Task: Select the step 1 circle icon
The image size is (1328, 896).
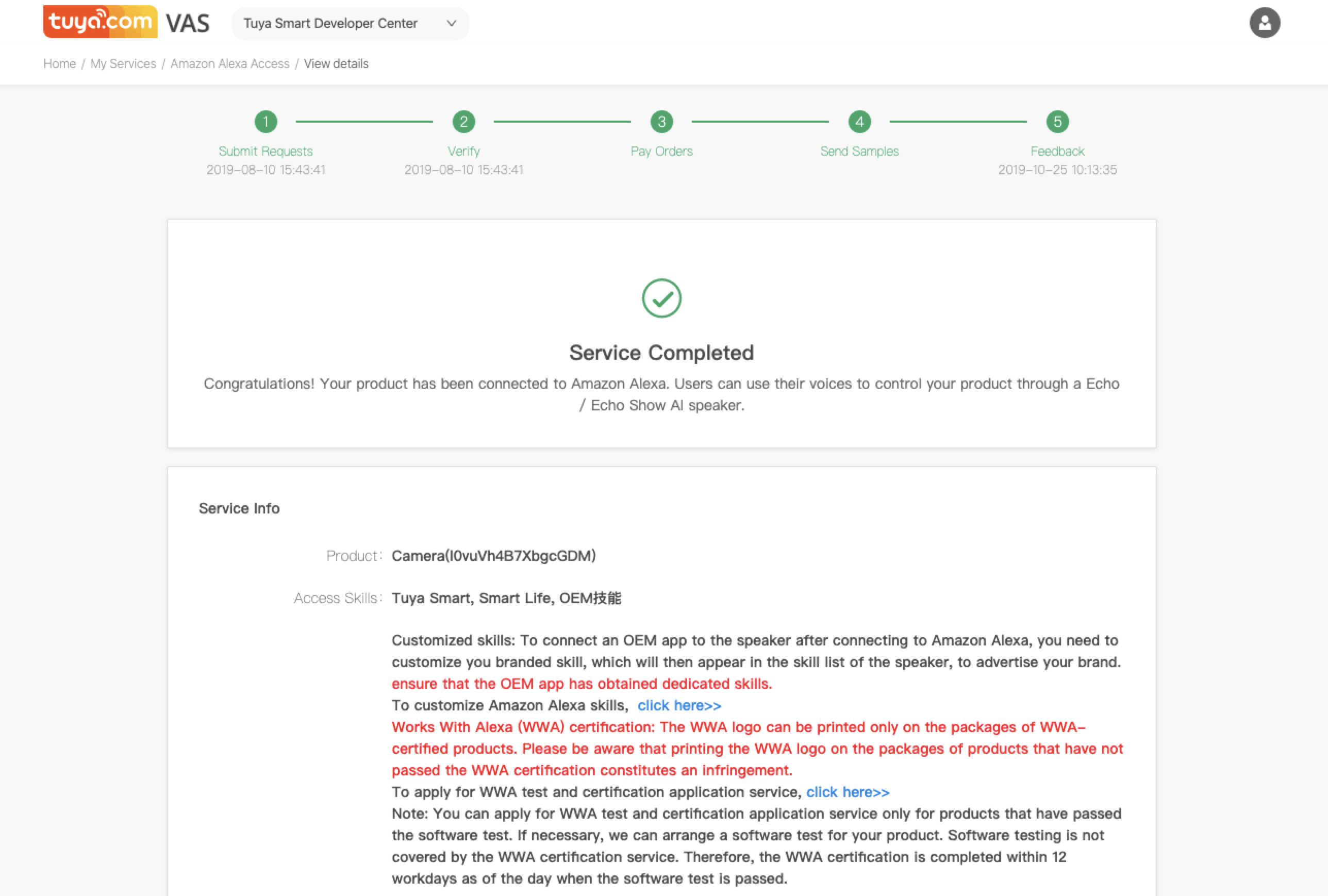Action: (265, 122)
